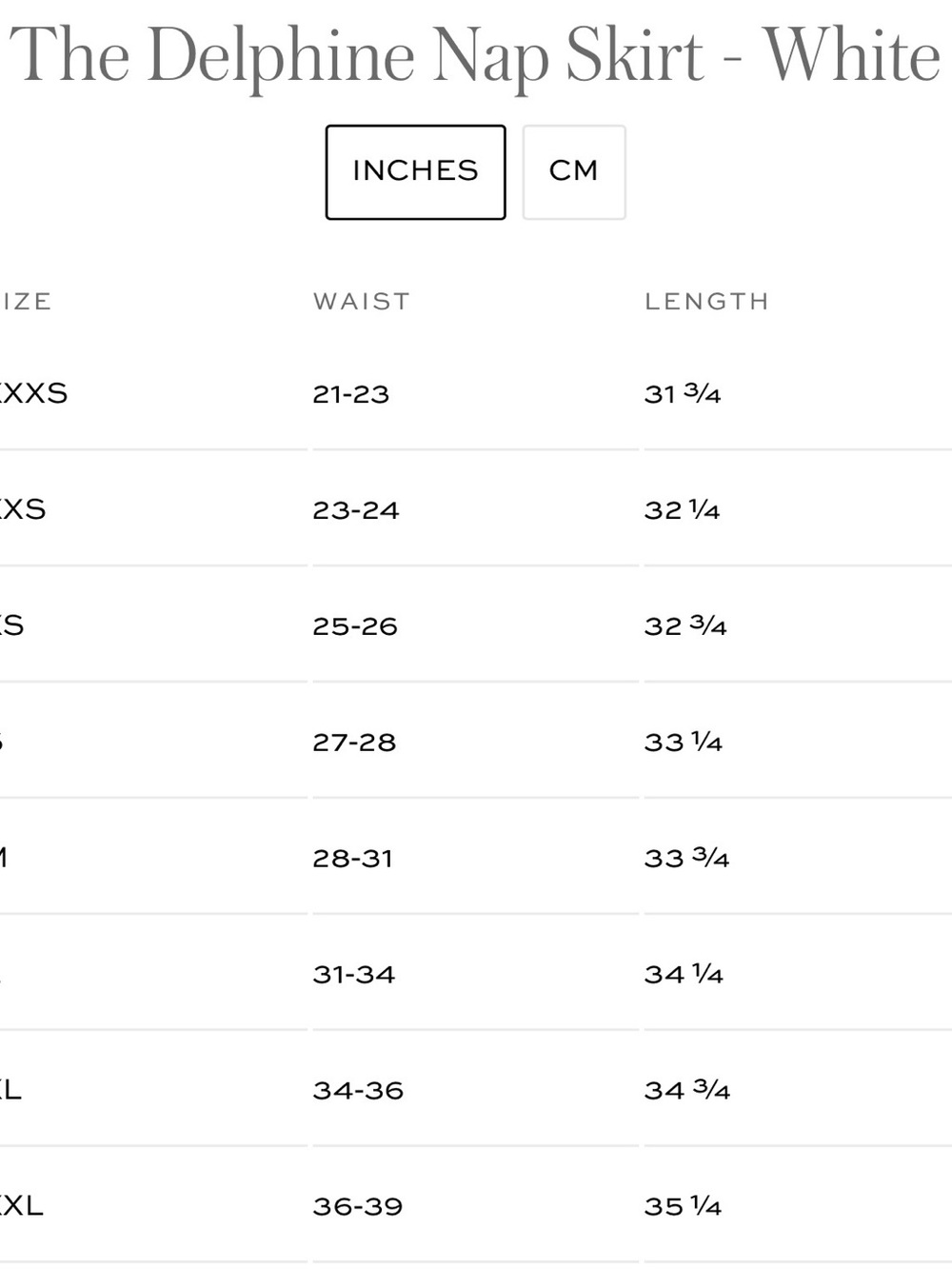Click waist value 28-31

coord(352,859)
